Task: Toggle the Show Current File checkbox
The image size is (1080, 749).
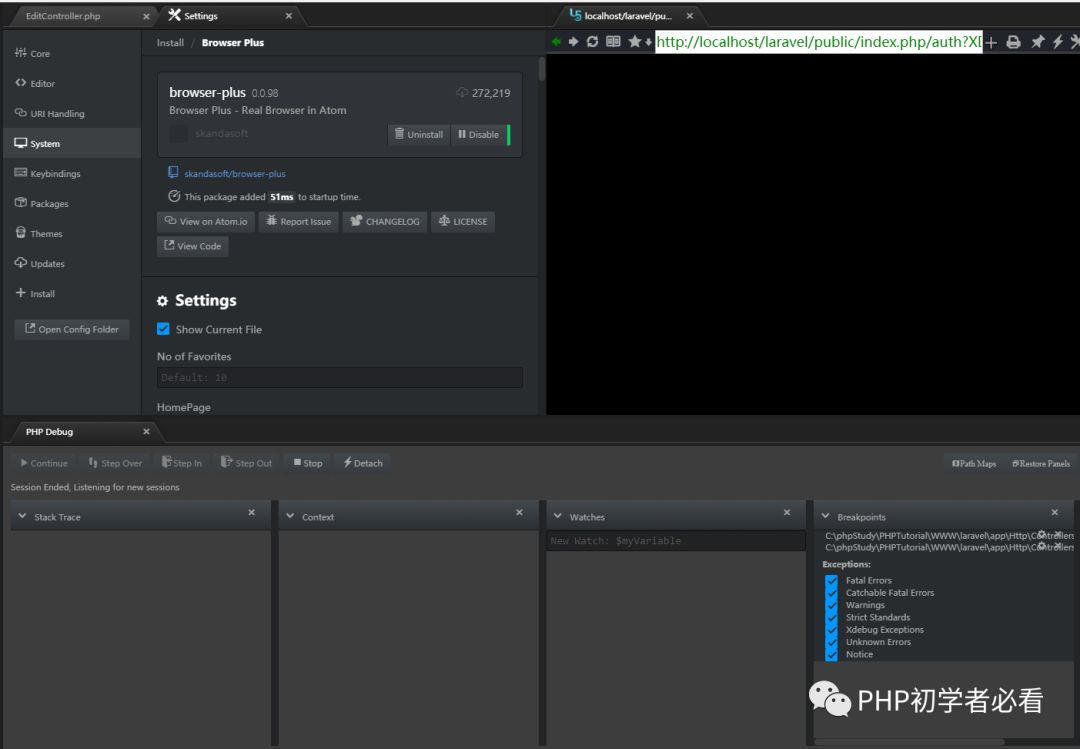Action: pyautogui.click(x=164, y=329)
